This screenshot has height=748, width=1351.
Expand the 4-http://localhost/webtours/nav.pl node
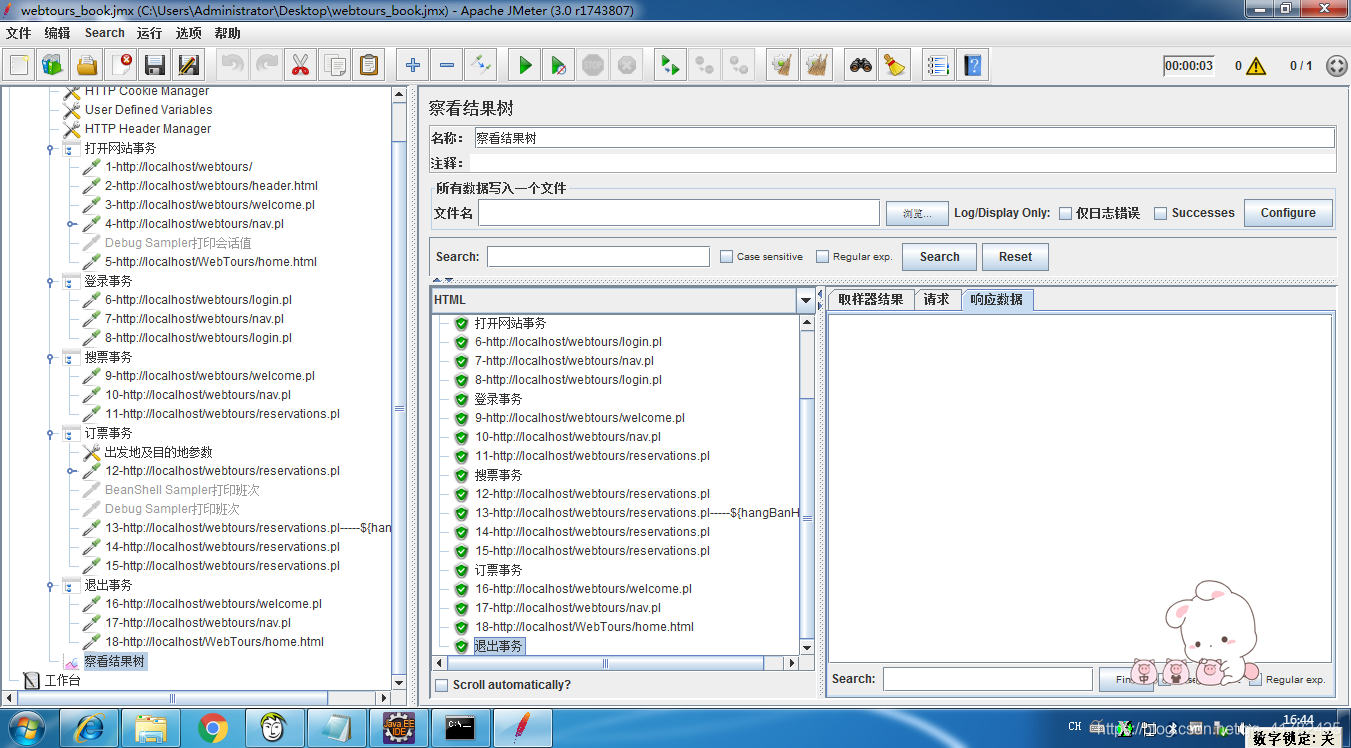(71, 224)
